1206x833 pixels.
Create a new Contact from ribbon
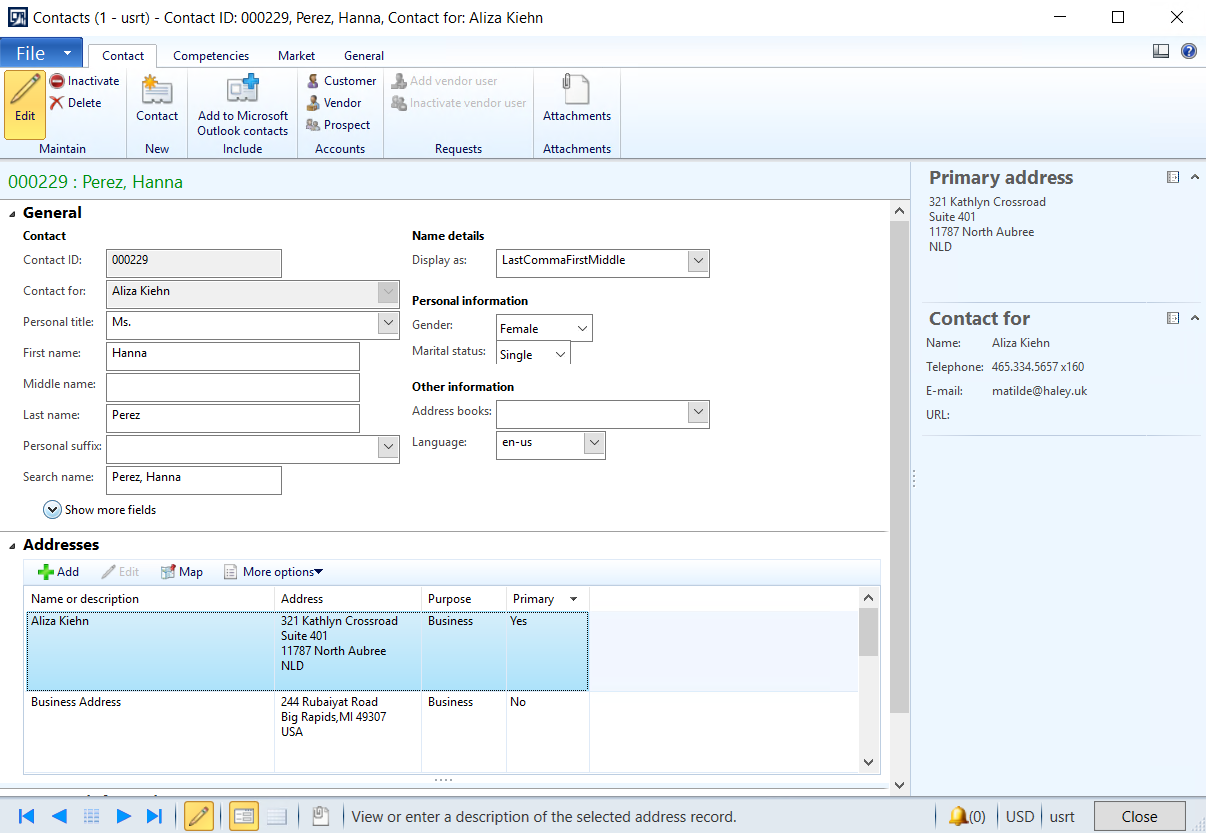(x=157, y=98)
